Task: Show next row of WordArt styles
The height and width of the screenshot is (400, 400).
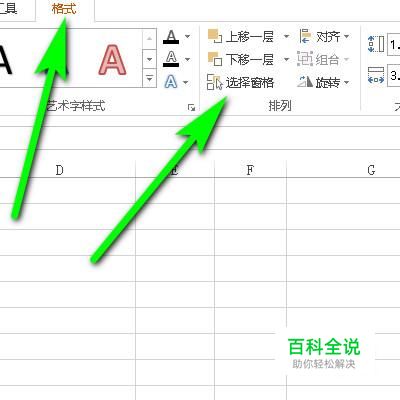Action: coord(149,59)
